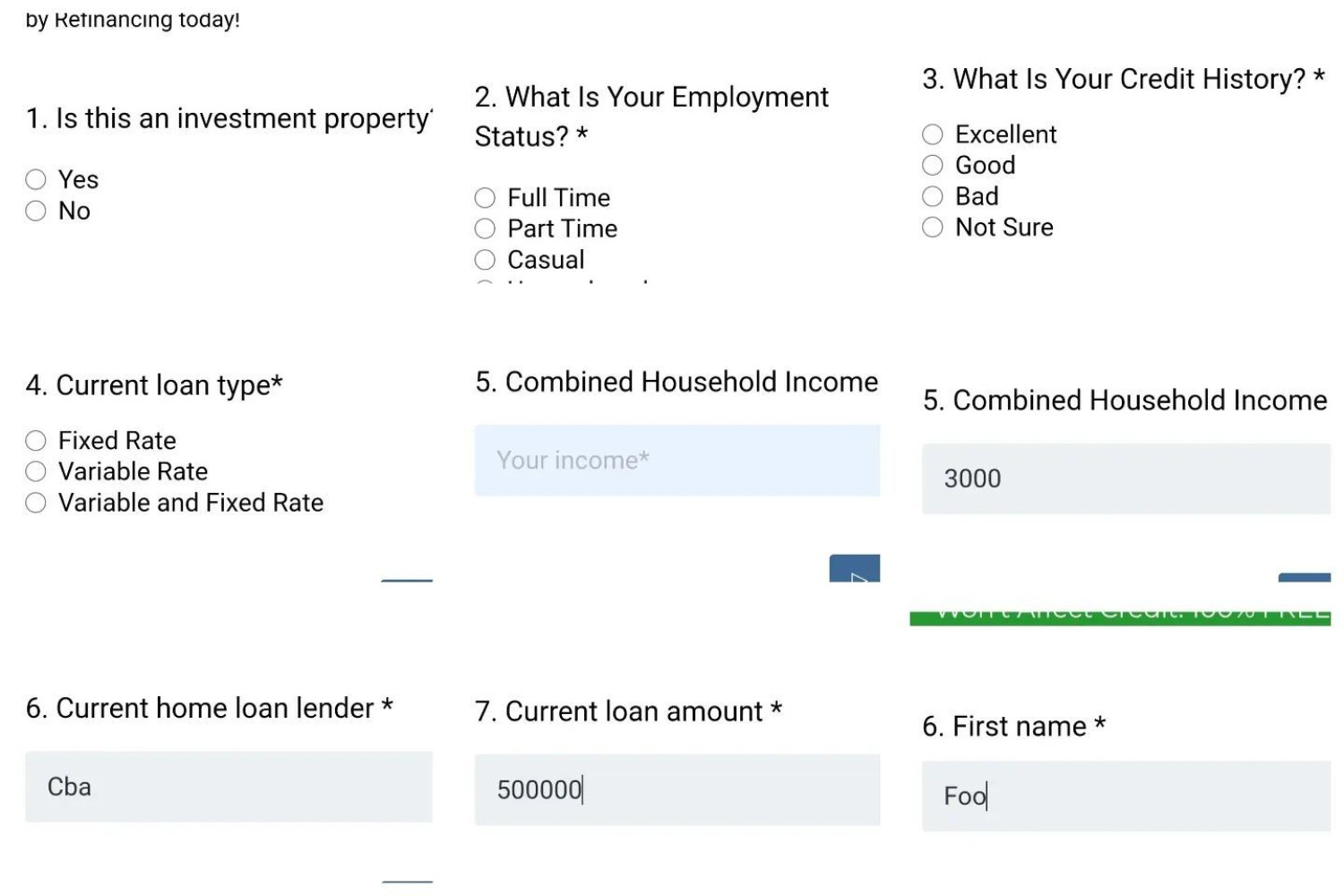Choose Part Time employment status
Image resolution: width=1344 pixels, height=896 pixels.
(x=485, y=229)
